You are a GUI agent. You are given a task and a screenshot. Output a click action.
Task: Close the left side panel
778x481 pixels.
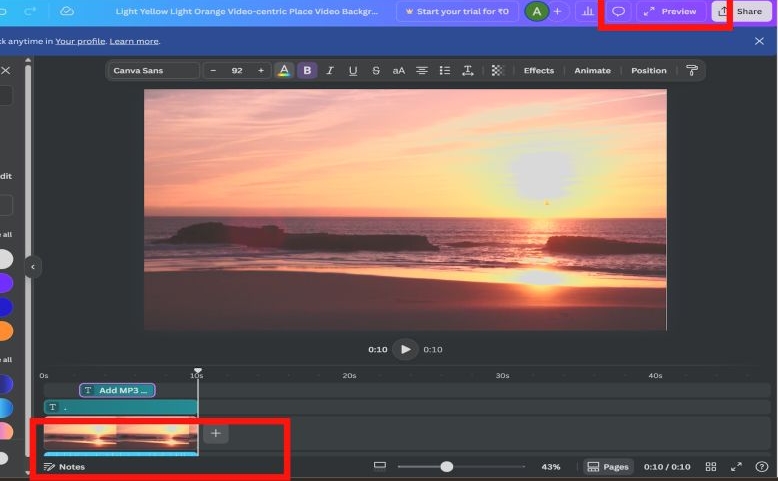pos(5,70)
